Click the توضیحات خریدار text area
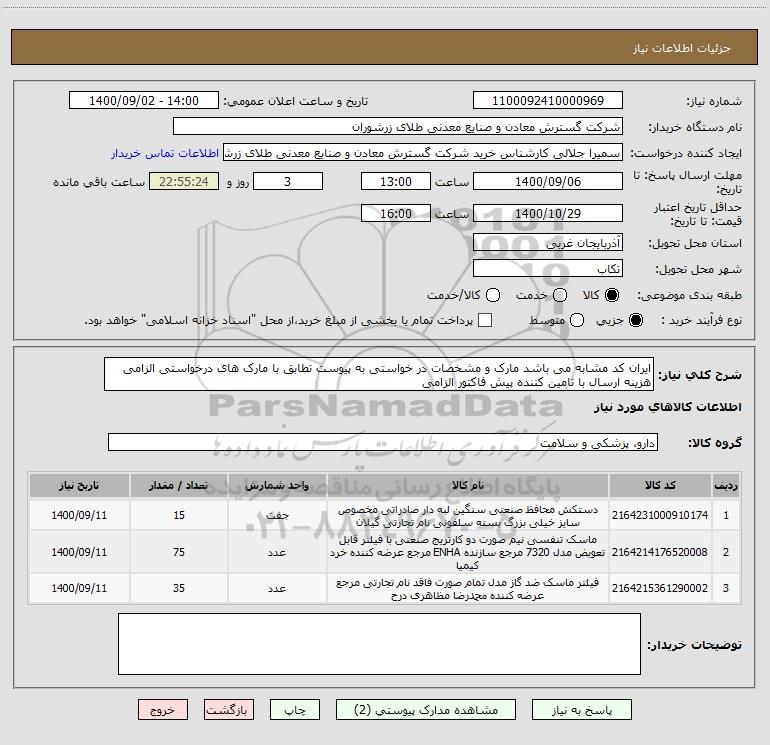The height and width of the screenshot is (745, 770). [x=379, y=644]
